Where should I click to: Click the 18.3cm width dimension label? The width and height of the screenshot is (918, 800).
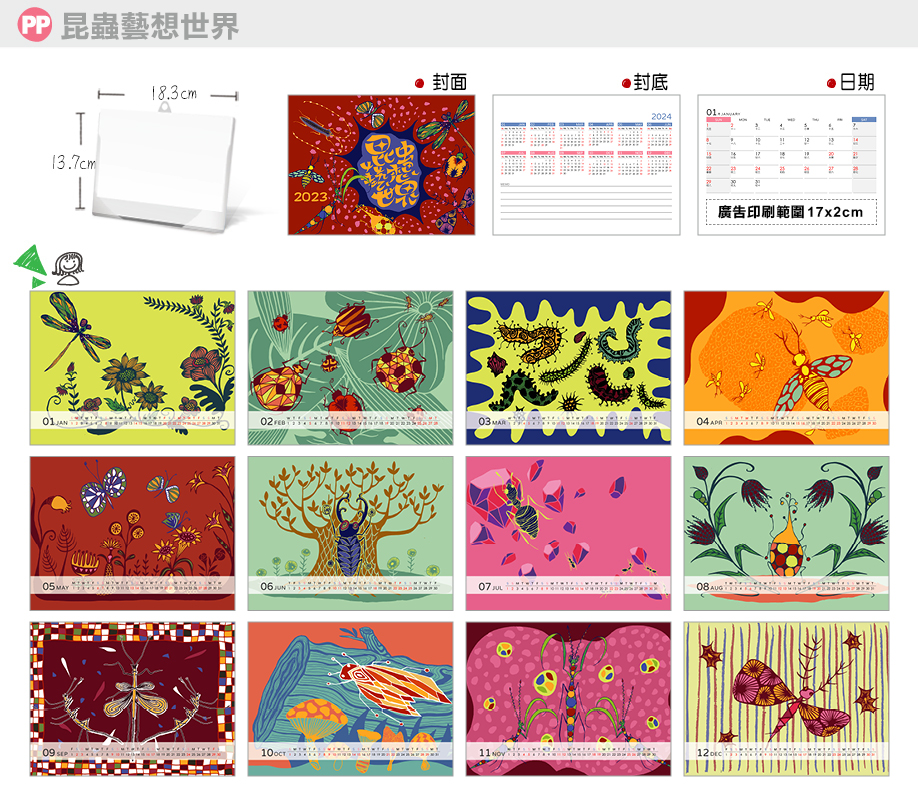174,93
